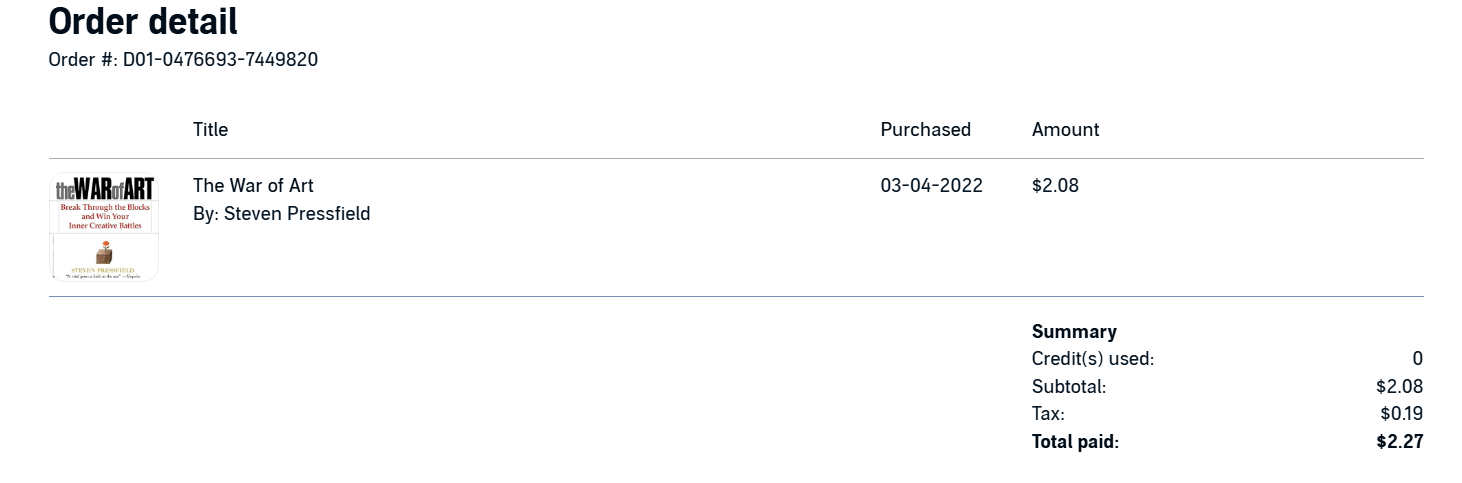Click the Order # label text
This screenshot has width=1462, height=483.
[x=82, y=60]
